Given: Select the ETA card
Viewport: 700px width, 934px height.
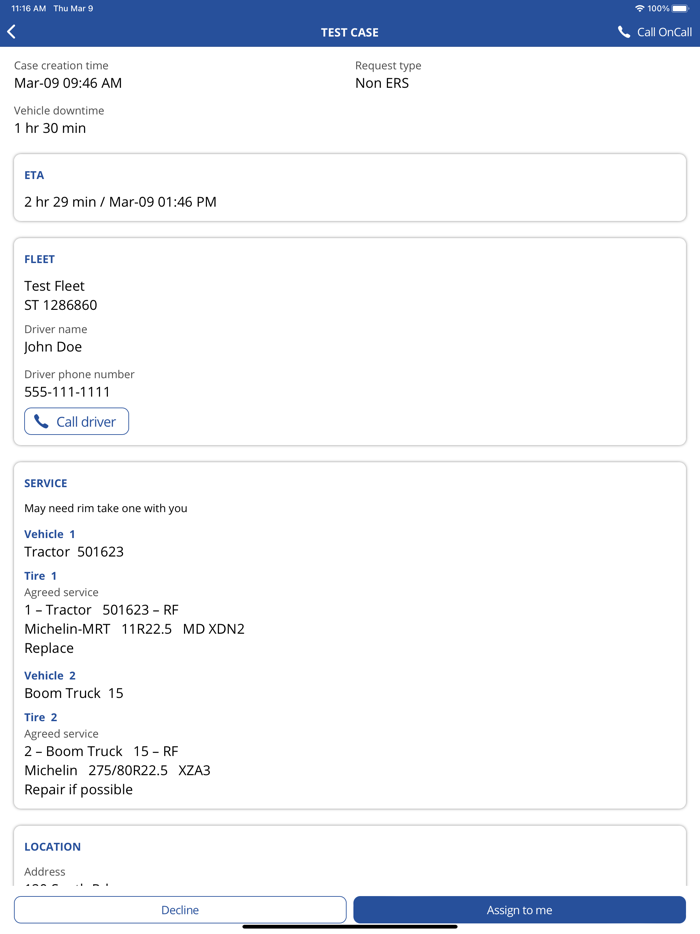Looking at the screenshot, I should pos(350,188).
